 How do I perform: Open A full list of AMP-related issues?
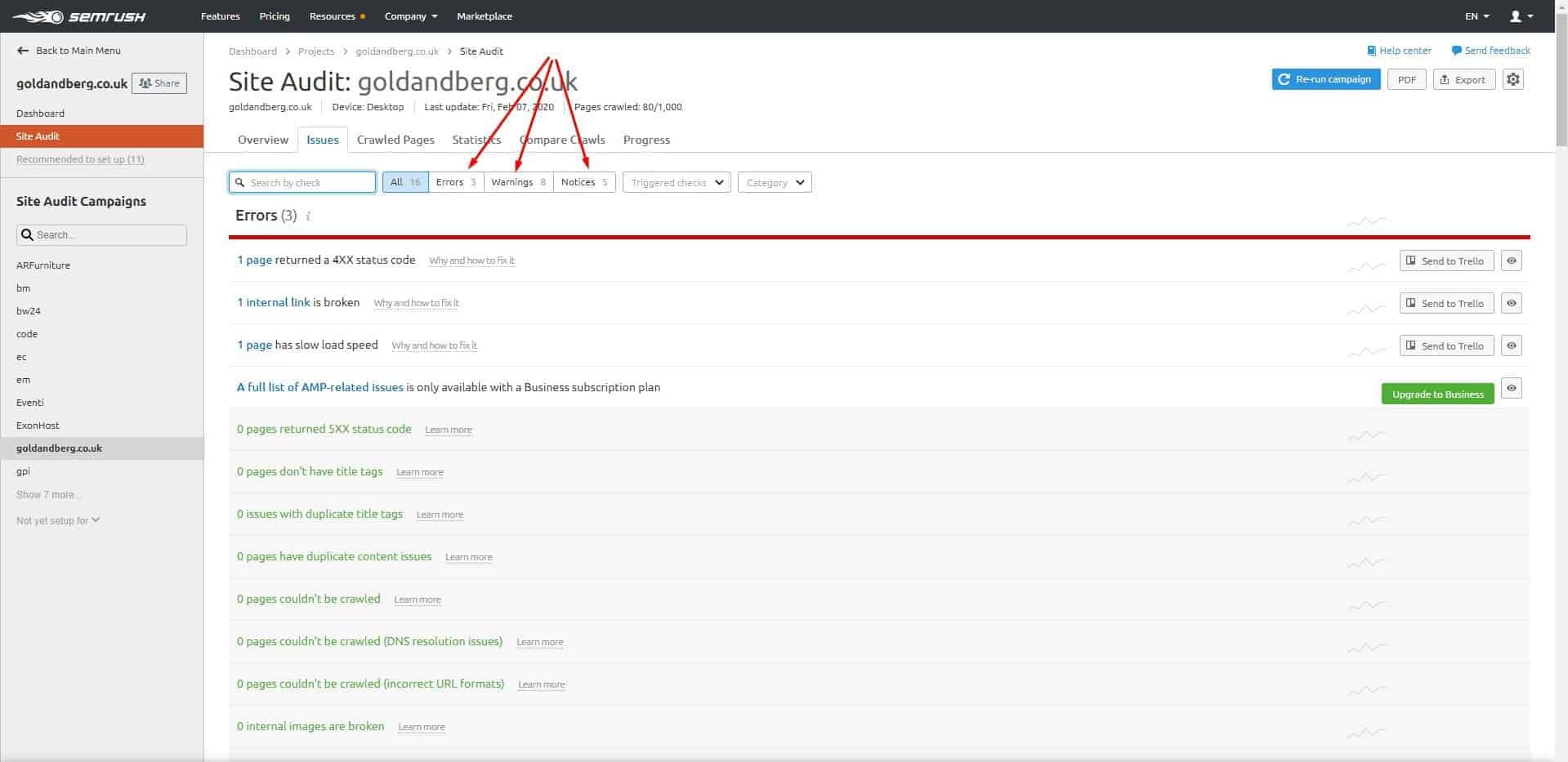point(320,387)
